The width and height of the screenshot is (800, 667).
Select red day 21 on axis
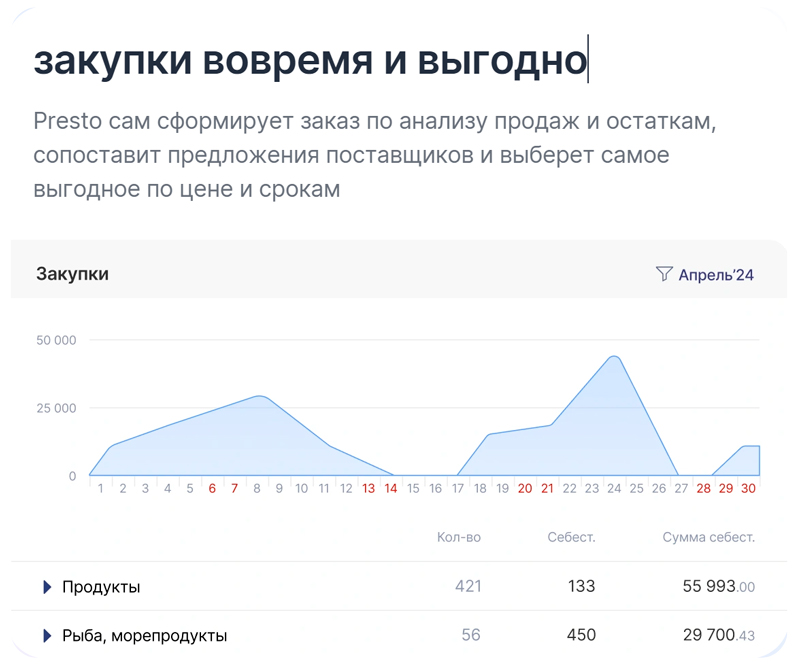click(547, 488)
